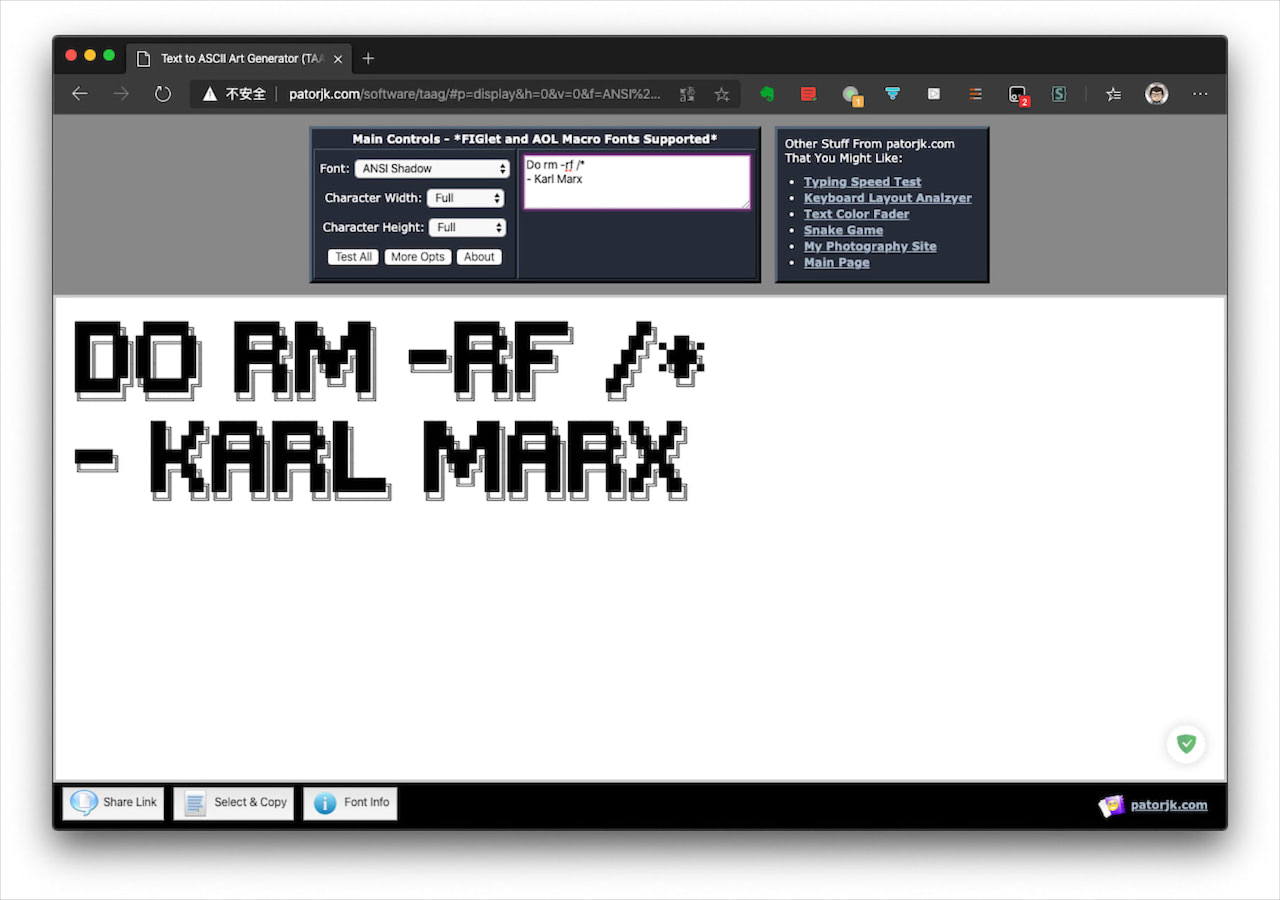Image resolution: width=1280 pixels, height=900 pixels.
Task: Click inside the text input box
Action: tap(636, 182)
